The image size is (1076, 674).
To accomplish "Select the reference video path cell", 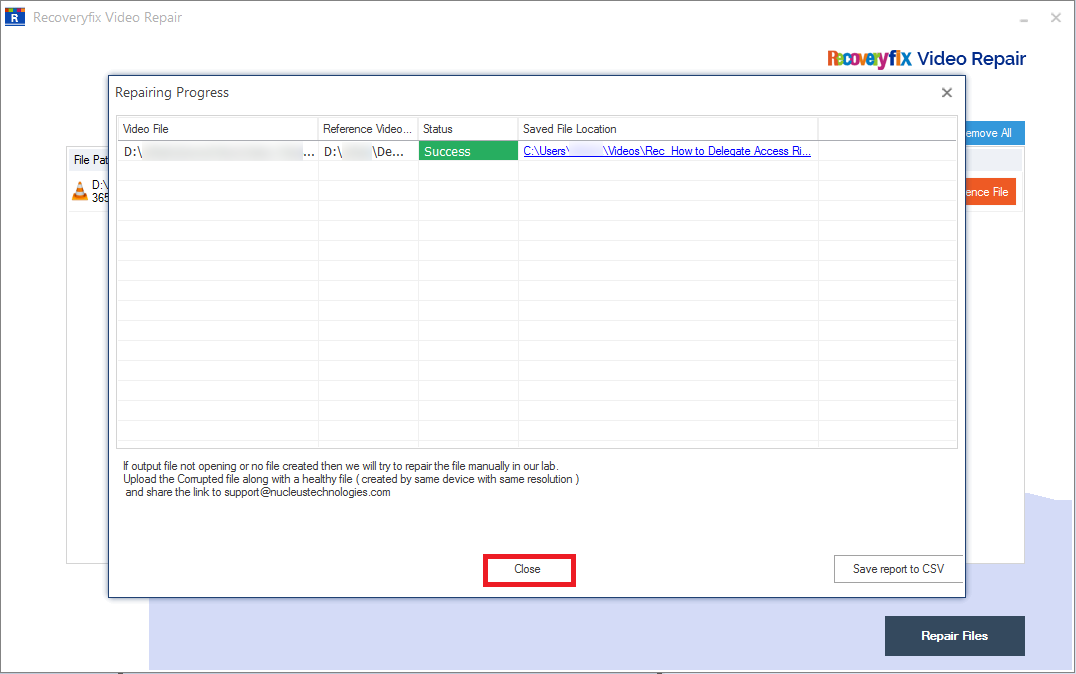I will coord(368,151).
